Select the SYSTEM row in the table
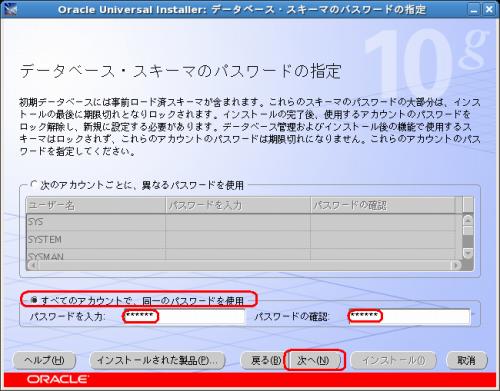500x391 pixels. tap(241, 239)
